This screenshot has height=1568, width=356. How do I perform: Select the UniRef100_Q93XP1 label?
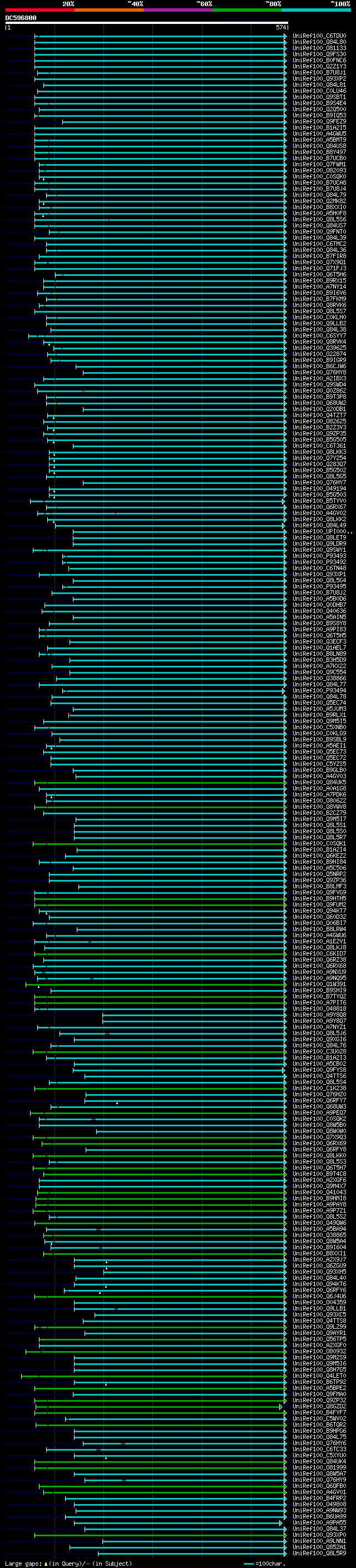[319, 574]
